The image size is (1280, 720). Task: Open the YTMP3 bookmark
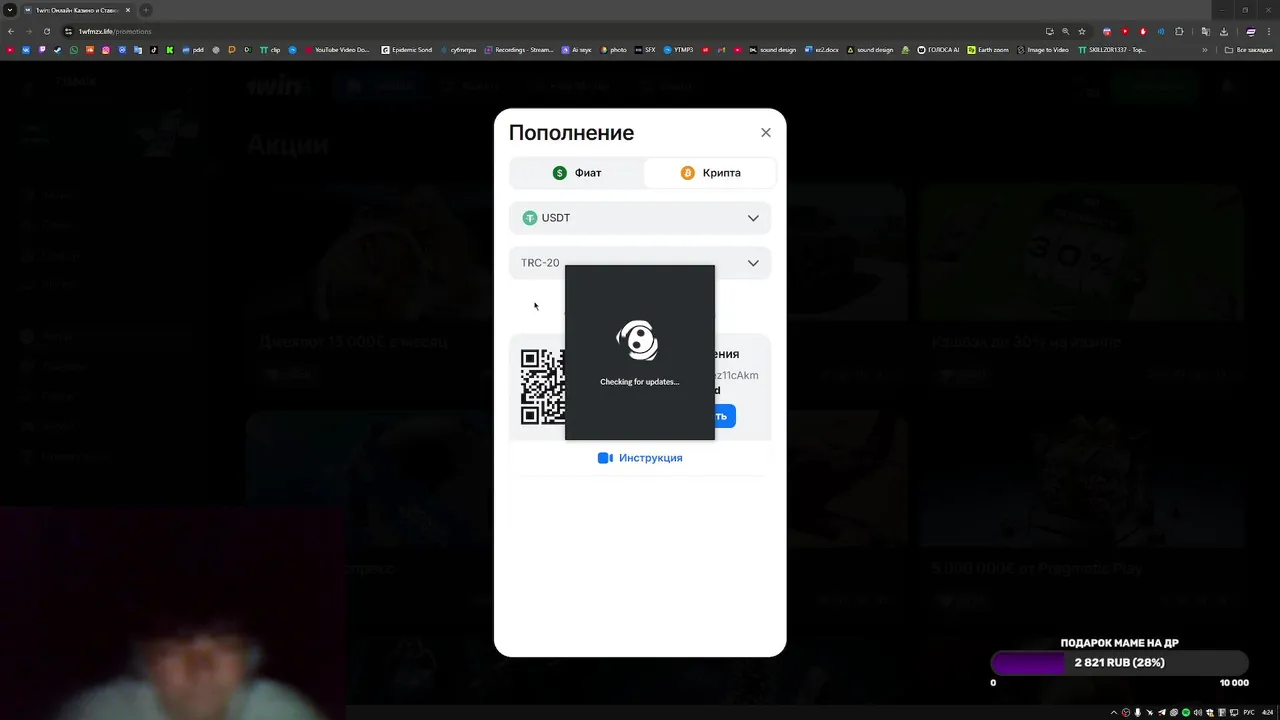click(x=679, y=50)
